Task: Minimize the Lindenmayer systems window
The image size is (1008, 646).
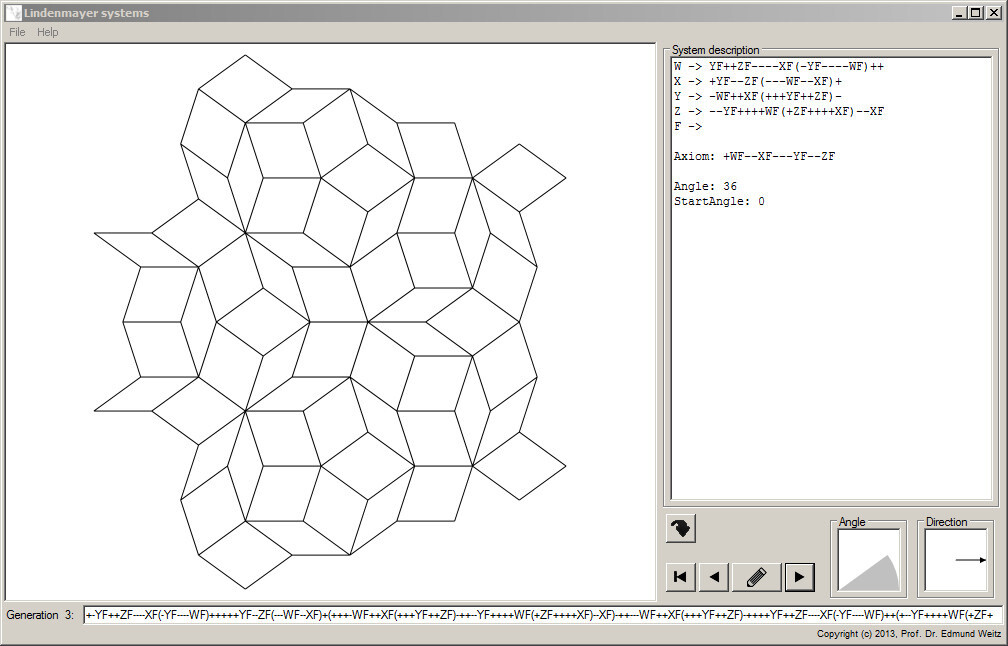Action: tap(960, 12)
